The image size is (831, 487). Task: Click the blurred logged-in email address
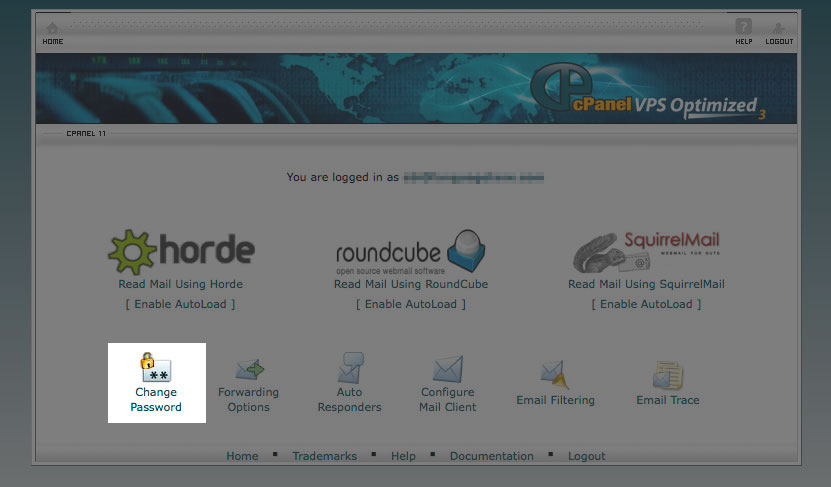[x=474, y=178]
